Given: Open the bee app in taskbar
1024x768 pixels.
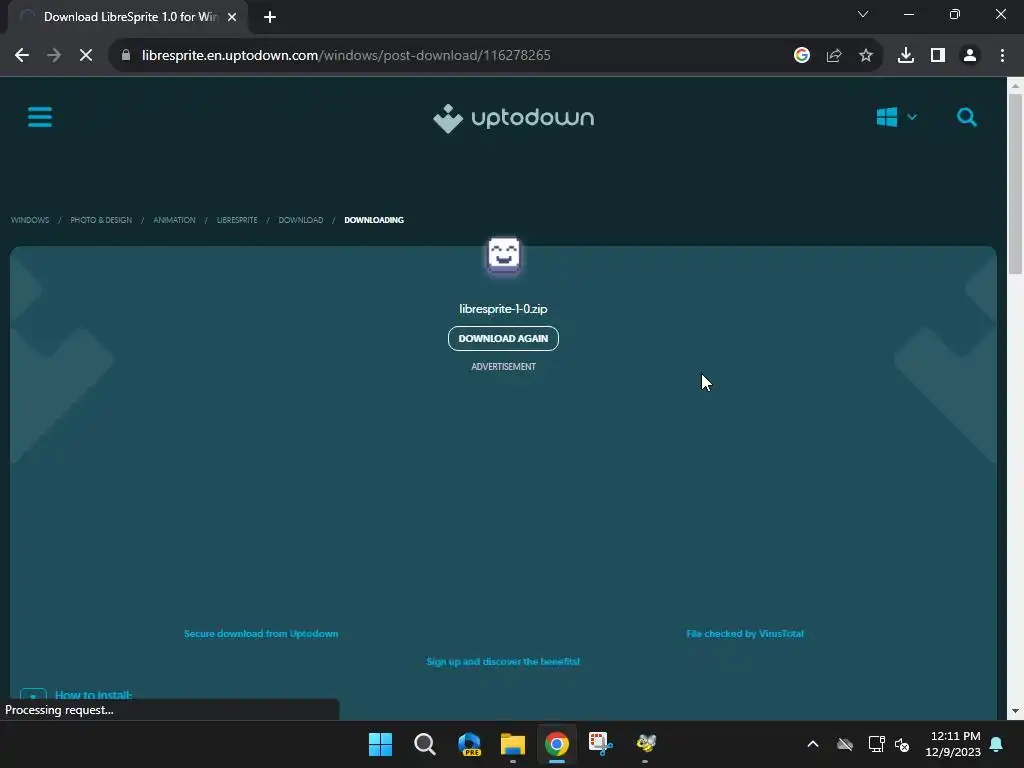Looking at the screenshot, I should [x=645, y=744].
